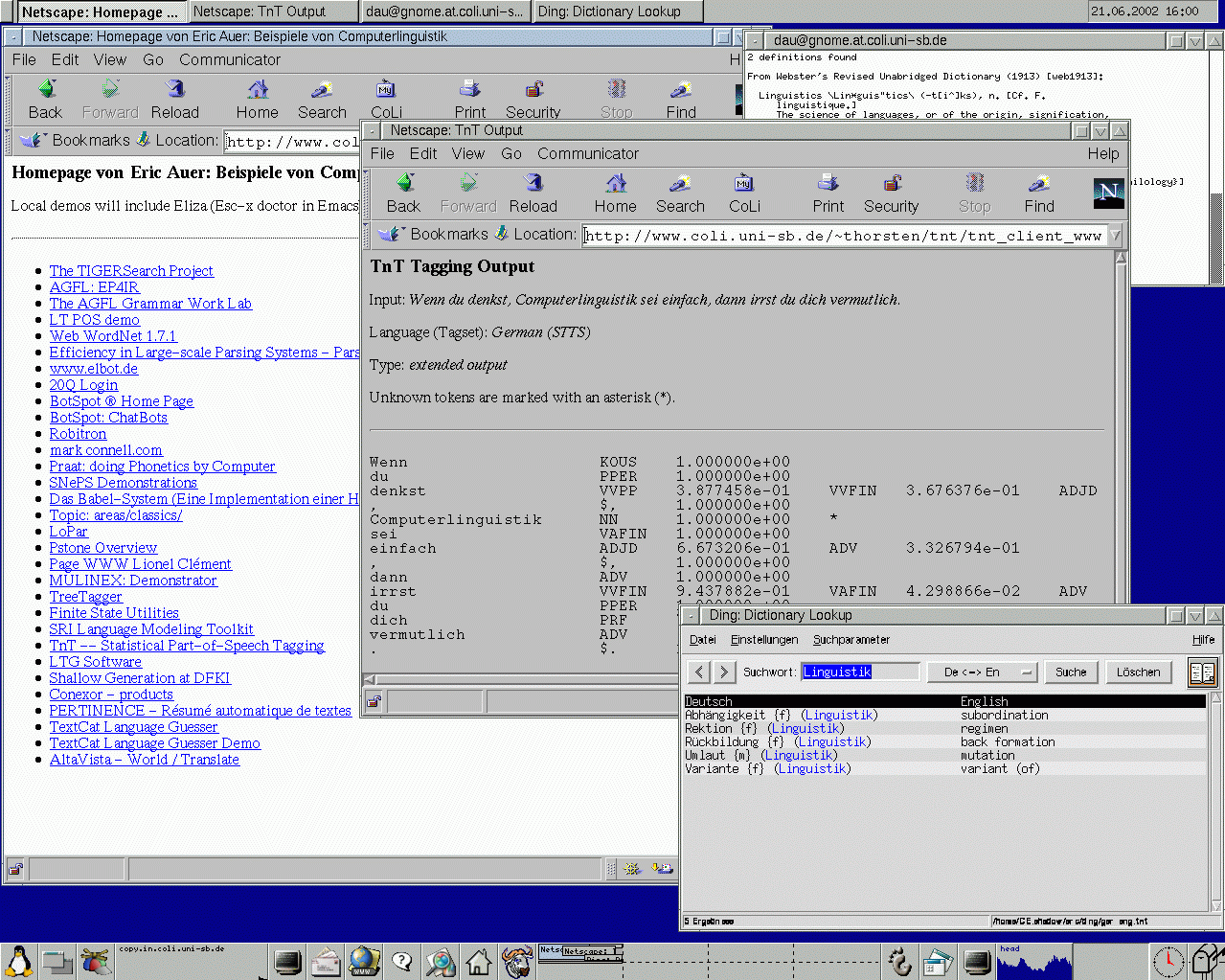
Task: Open 'The TIGERSearch Project' link
Action: click(x=131, y=271)
